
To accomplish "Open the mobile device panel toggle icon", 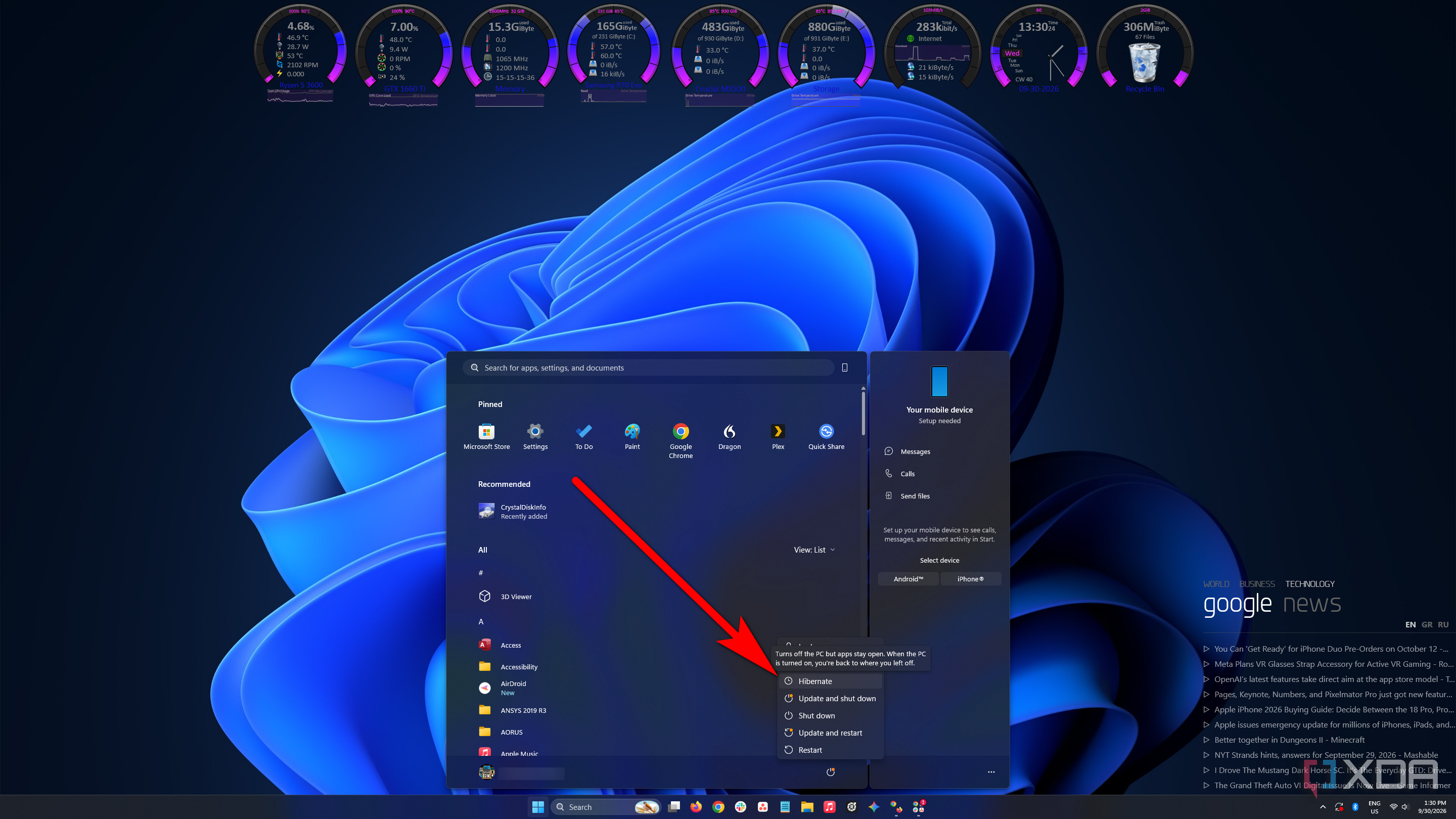I will (x=844, y=368).
